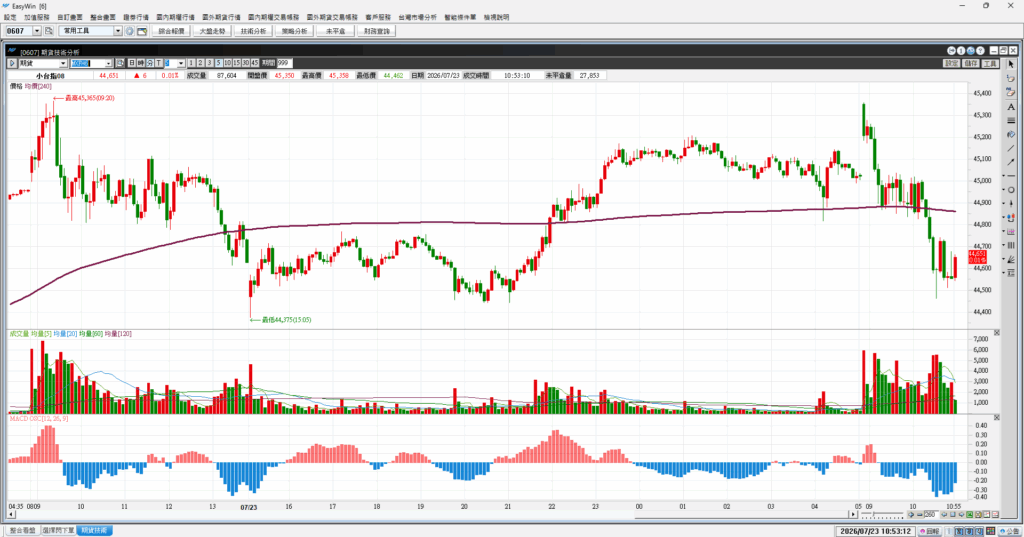Select the circle shape drawing tool

(x=1011, y=189)
